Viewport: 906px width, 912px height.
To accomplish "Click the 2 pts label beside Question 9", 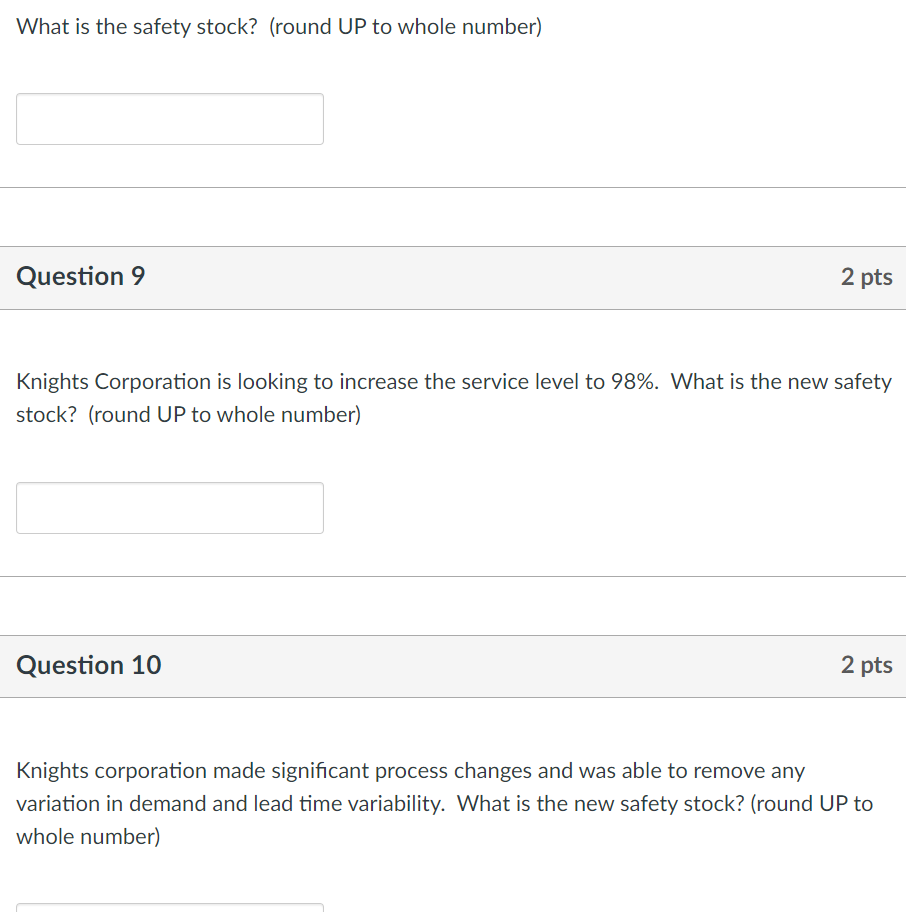I will 867,277.
